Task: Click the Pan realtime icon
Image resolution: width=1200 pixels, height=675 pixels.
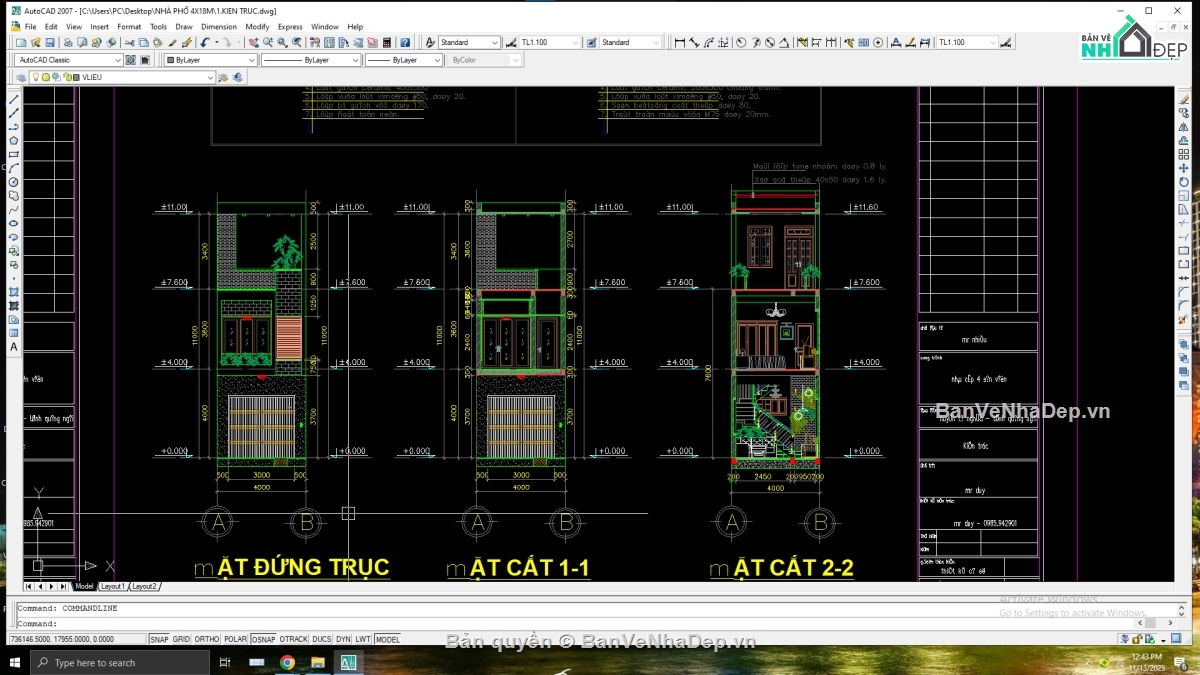Action: (254, 42)
